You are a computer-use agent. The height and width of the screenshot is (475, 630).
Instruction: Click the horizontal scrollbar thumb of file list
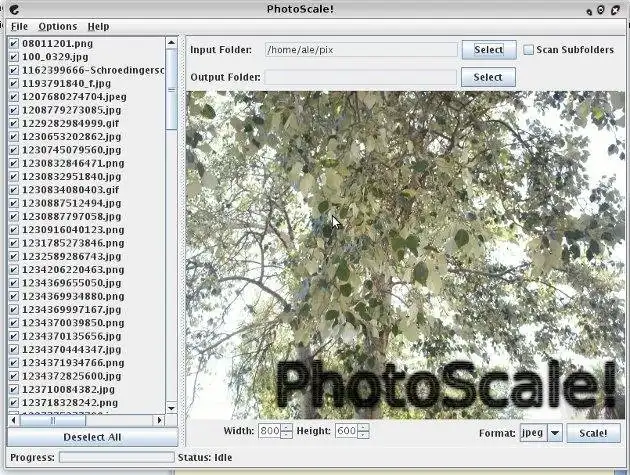pyautogui.click(x=53, y=420)
